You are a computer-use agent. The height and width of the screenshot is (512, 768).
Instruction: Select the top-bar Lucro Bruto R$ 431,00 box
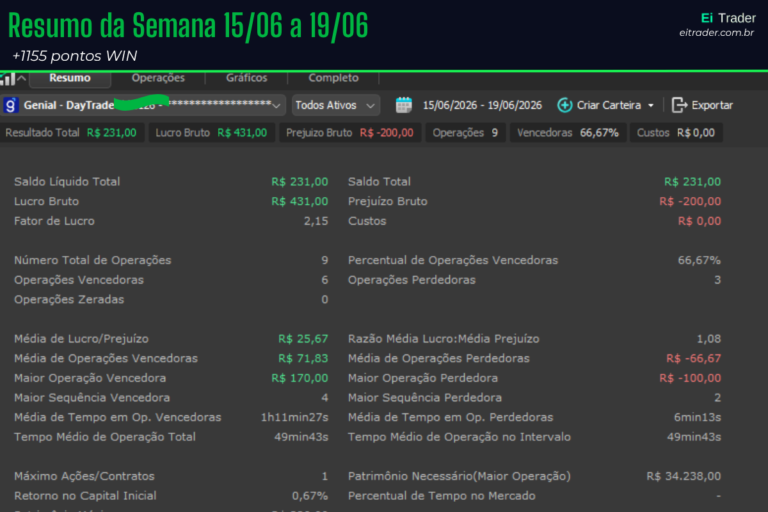[x=211, y=133]
